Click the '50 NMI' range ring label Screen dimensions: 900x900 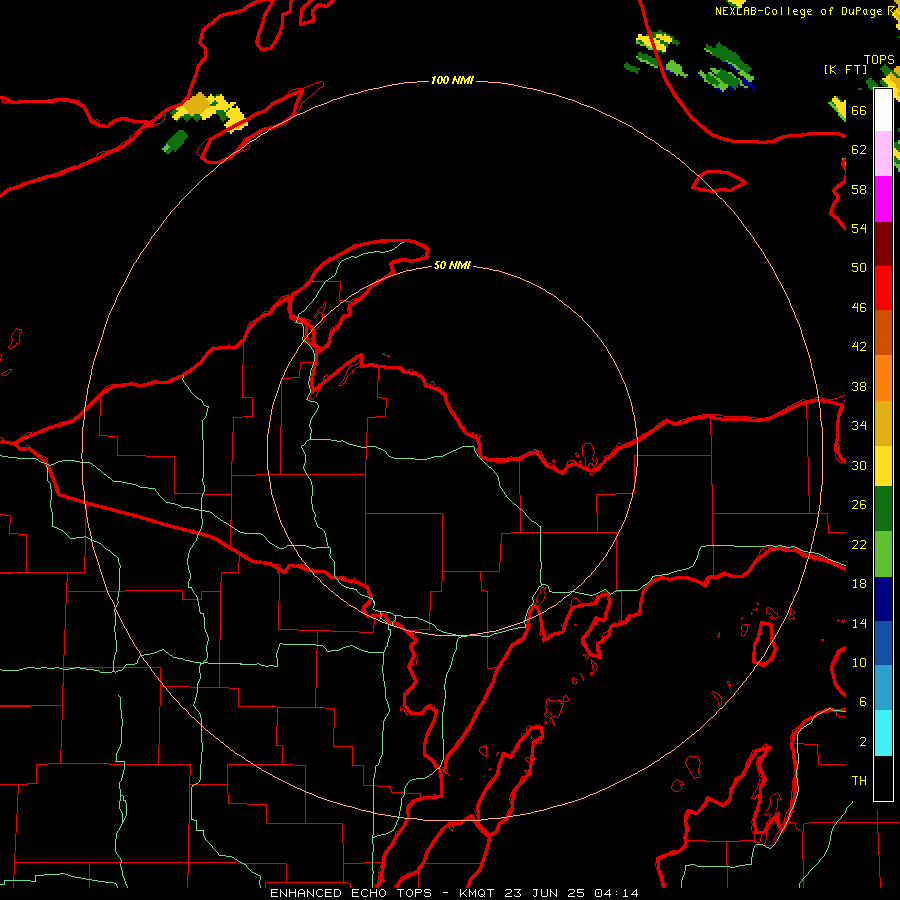click(x=452, y=265)
